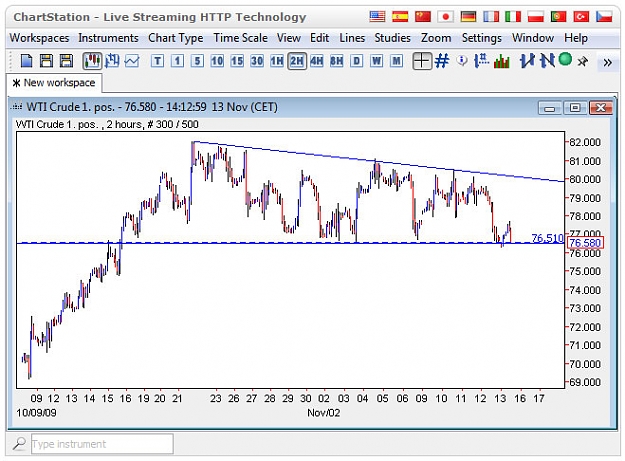
Task: Click the green circle status icon
Action: pos(565,59)
